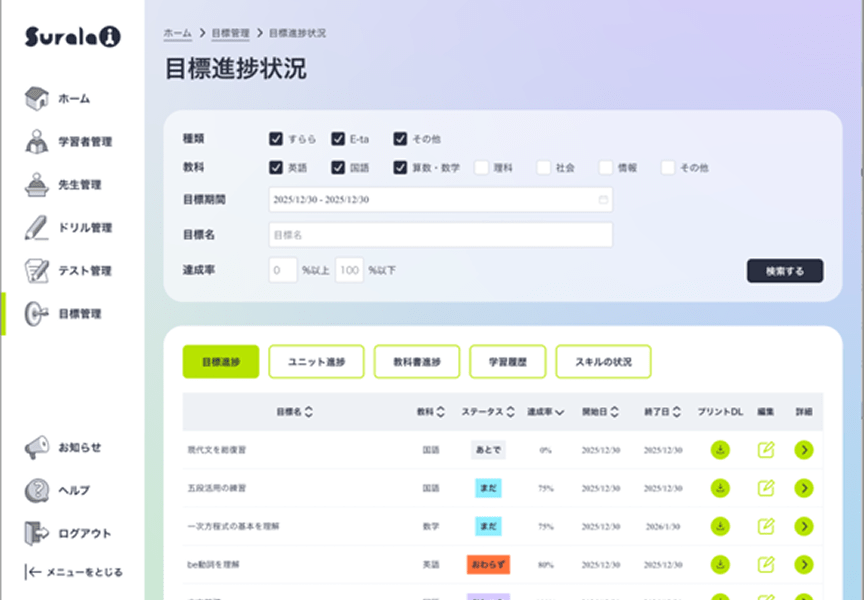The height and width of the screenshot is (600, 864).
Task: Open the スキルの状況 tab
Action: (602, 361)
